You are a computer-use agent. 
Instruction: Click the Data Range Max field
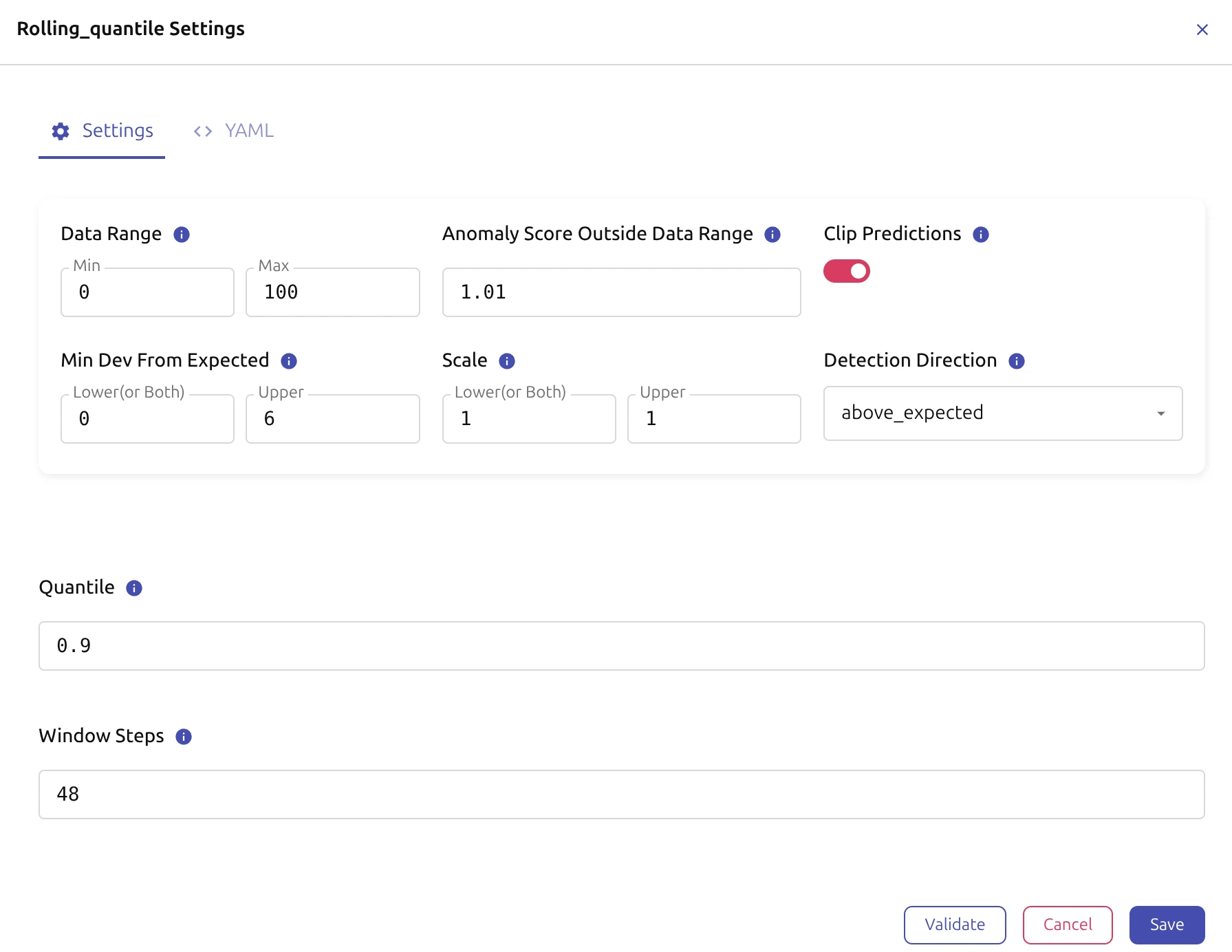[x=333, y=292]
